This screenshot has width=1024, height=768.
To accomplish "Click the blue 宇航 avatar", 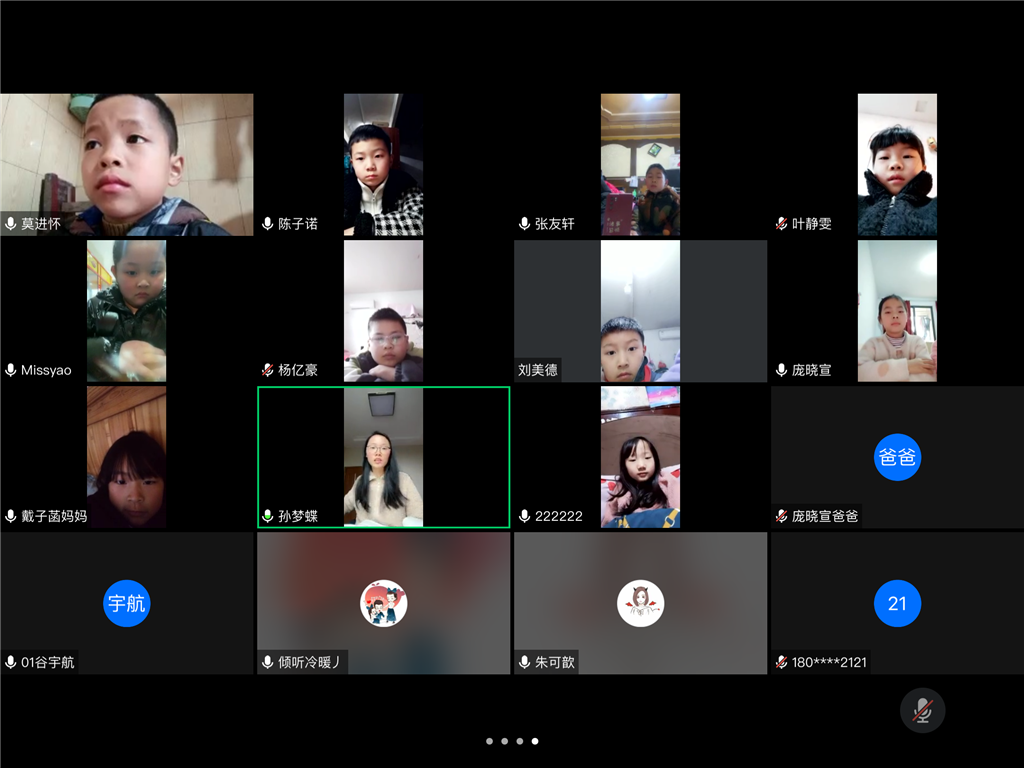I will pos(127,603).
